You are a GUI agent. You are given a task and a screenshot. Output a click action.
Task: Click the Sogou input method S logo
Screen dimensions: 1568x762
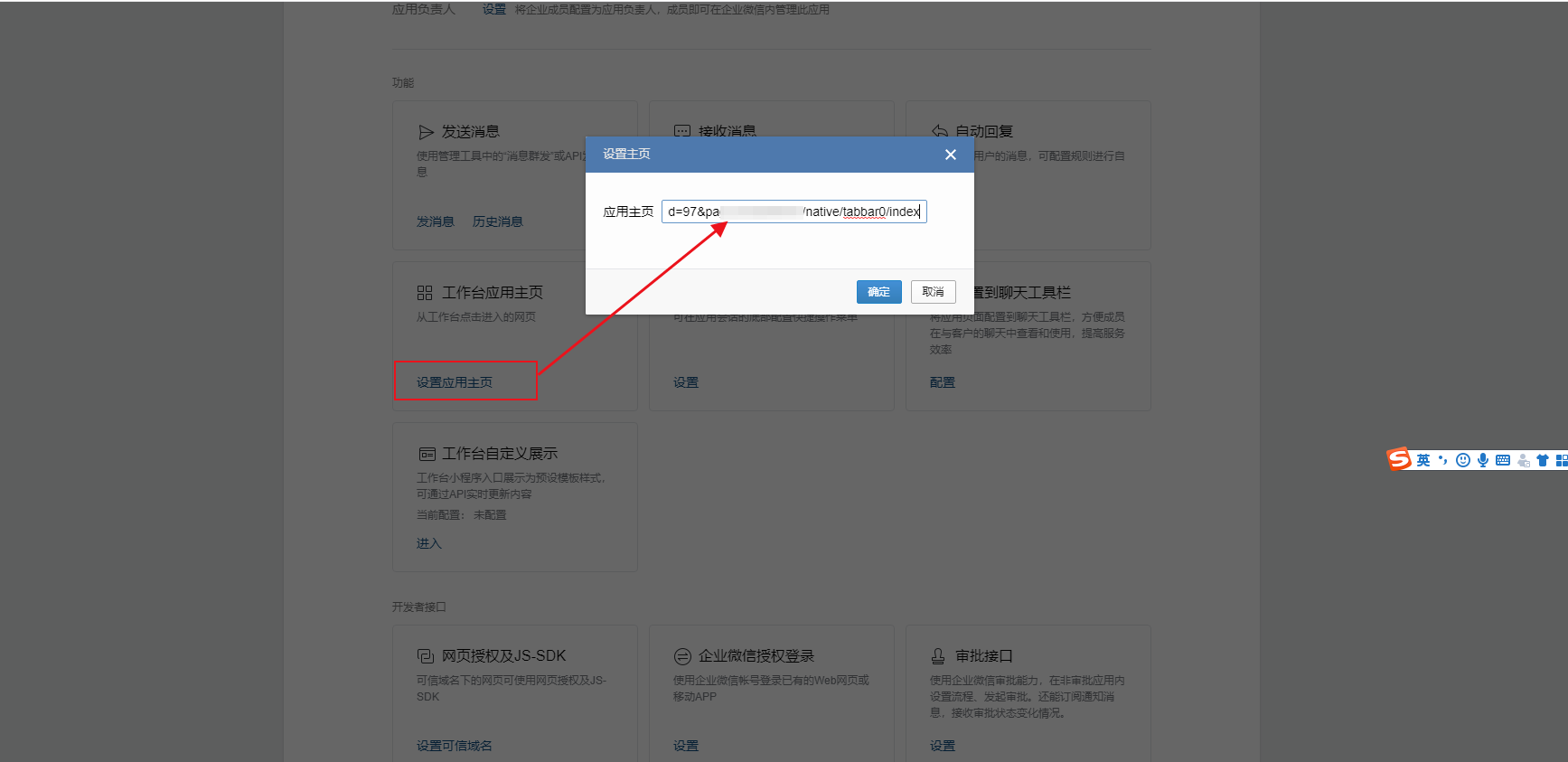coord(1399,459)
